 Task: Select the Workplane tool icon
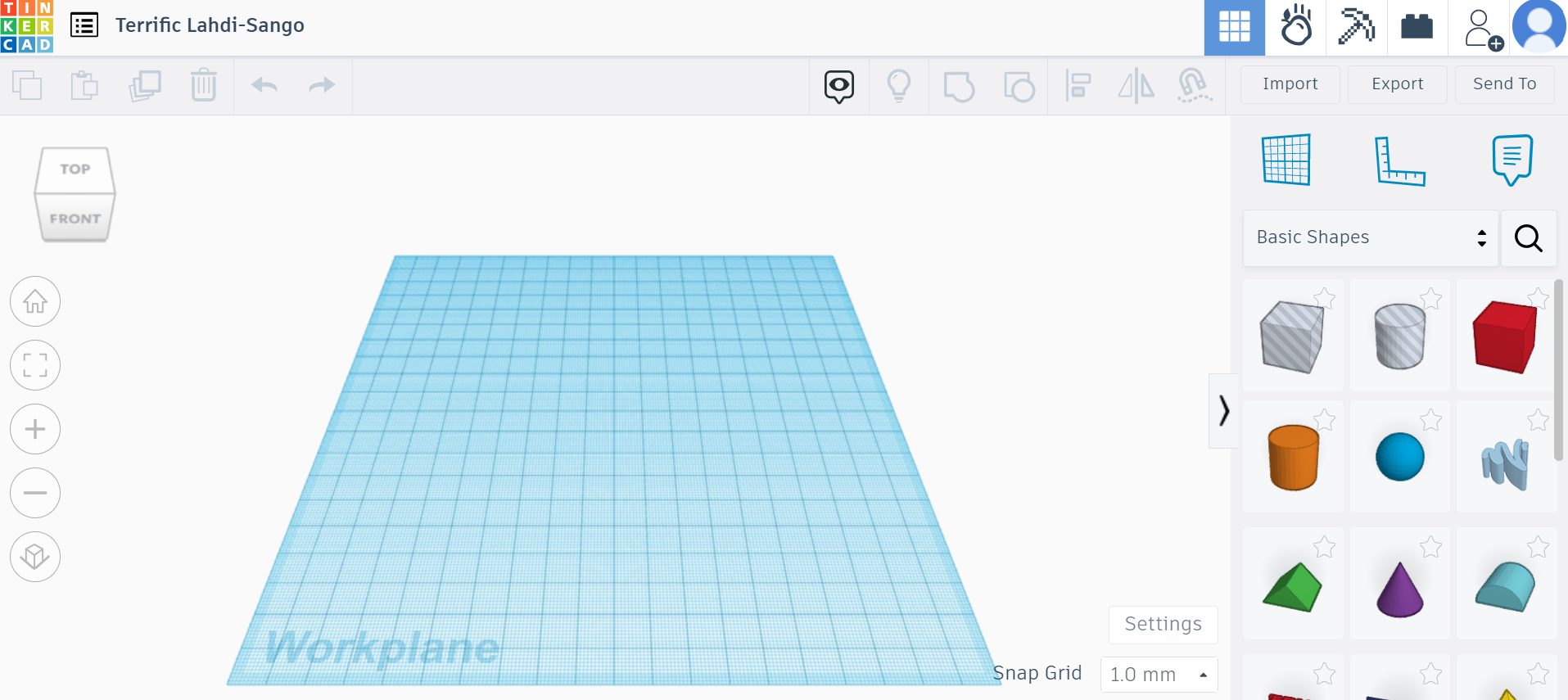(1286, 160)
